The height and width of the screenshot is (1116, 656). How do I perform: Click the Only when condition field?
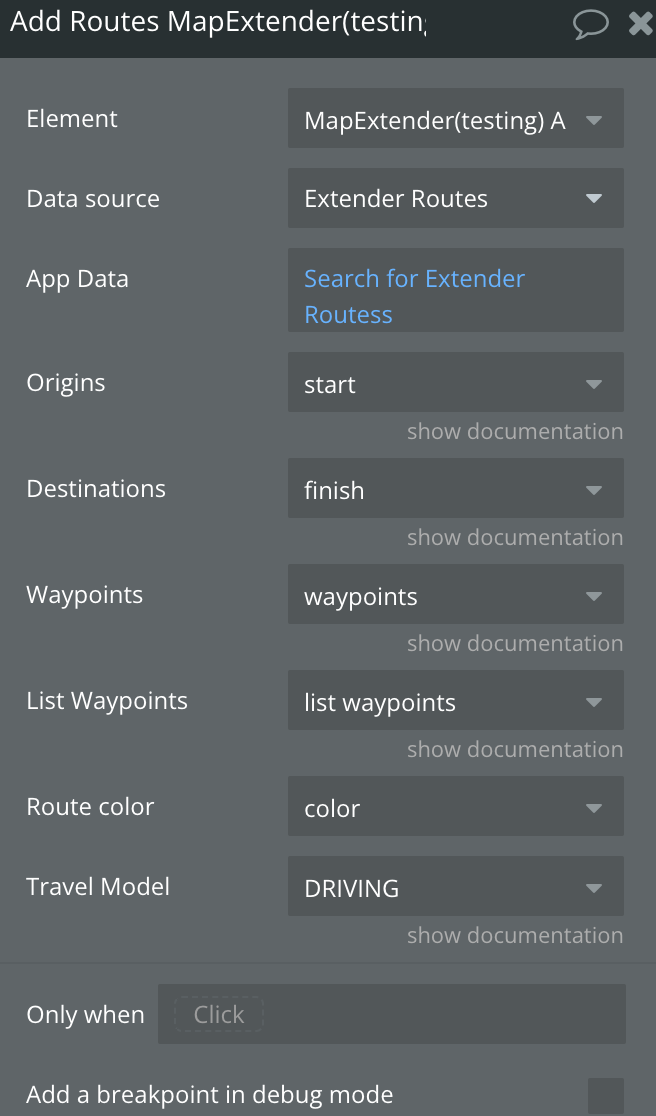pyautogui.click(x=392, y=1014)
